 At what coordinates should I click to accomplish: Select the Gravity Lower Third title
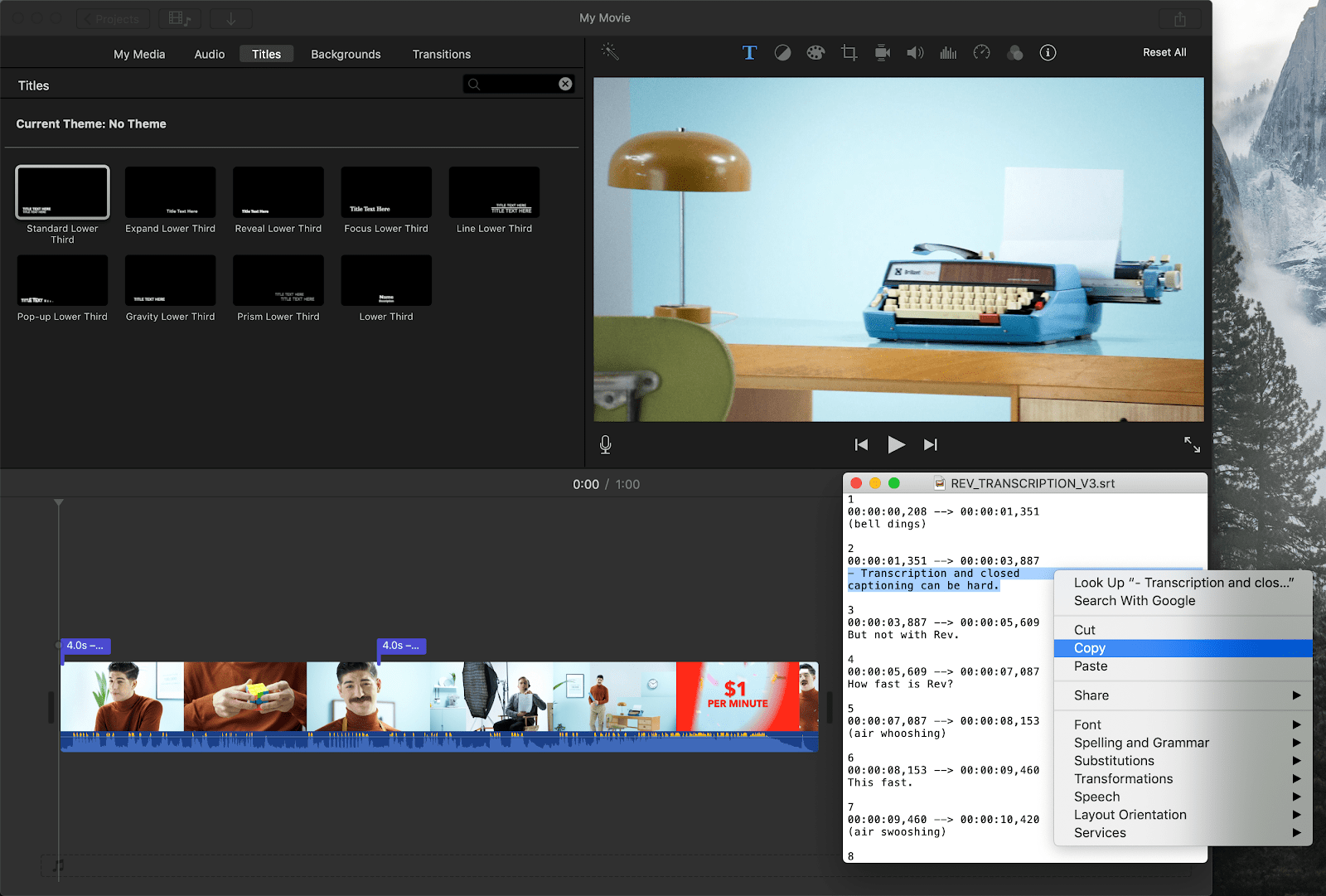[171, 280]
